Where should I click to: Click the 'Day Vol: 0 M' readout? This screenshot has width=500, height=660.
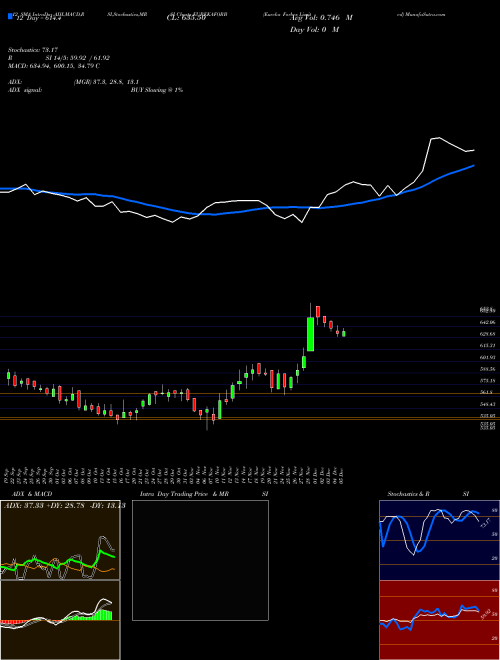click(314, 29)
